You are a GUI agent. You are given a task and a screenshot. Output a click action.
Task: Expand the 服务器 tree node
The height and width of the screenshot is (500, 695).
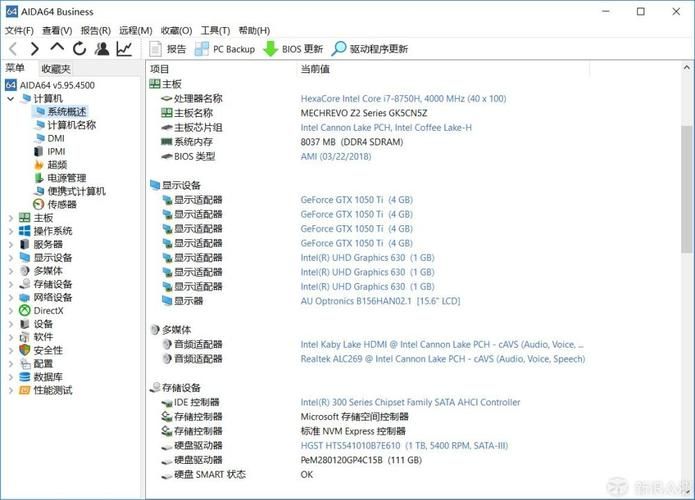tap(11, 244)
